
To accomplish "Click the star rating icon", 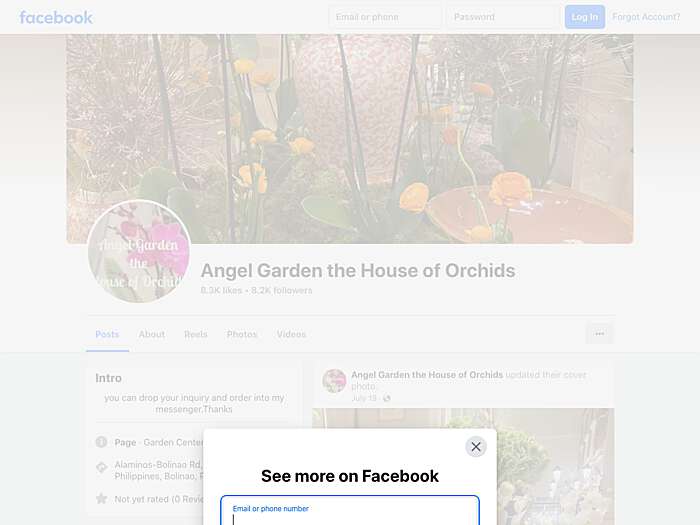I will pos(101,499).
